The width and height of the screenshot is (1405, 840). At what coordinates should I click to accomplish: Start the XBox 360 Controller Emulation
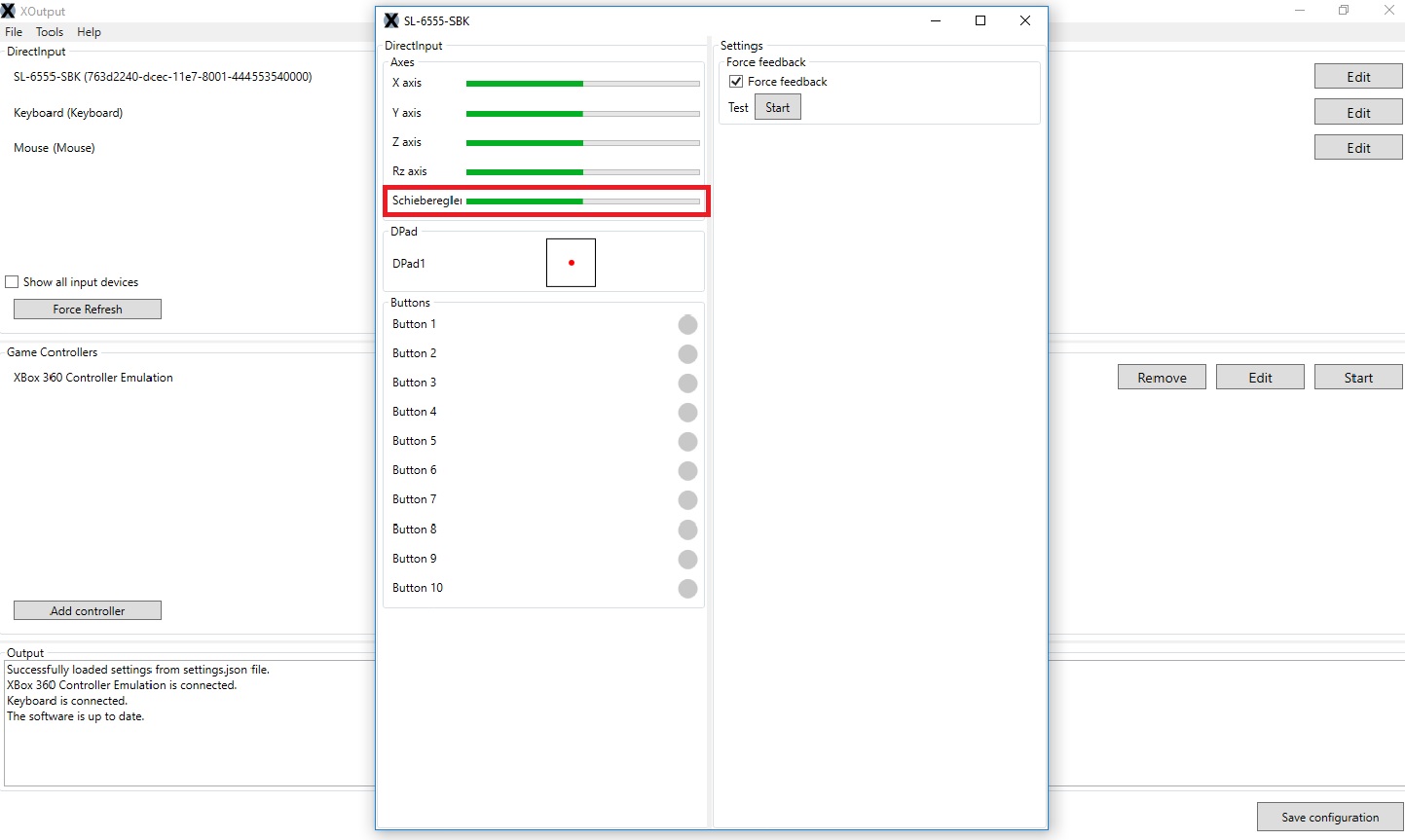[x=1357, y=376]
